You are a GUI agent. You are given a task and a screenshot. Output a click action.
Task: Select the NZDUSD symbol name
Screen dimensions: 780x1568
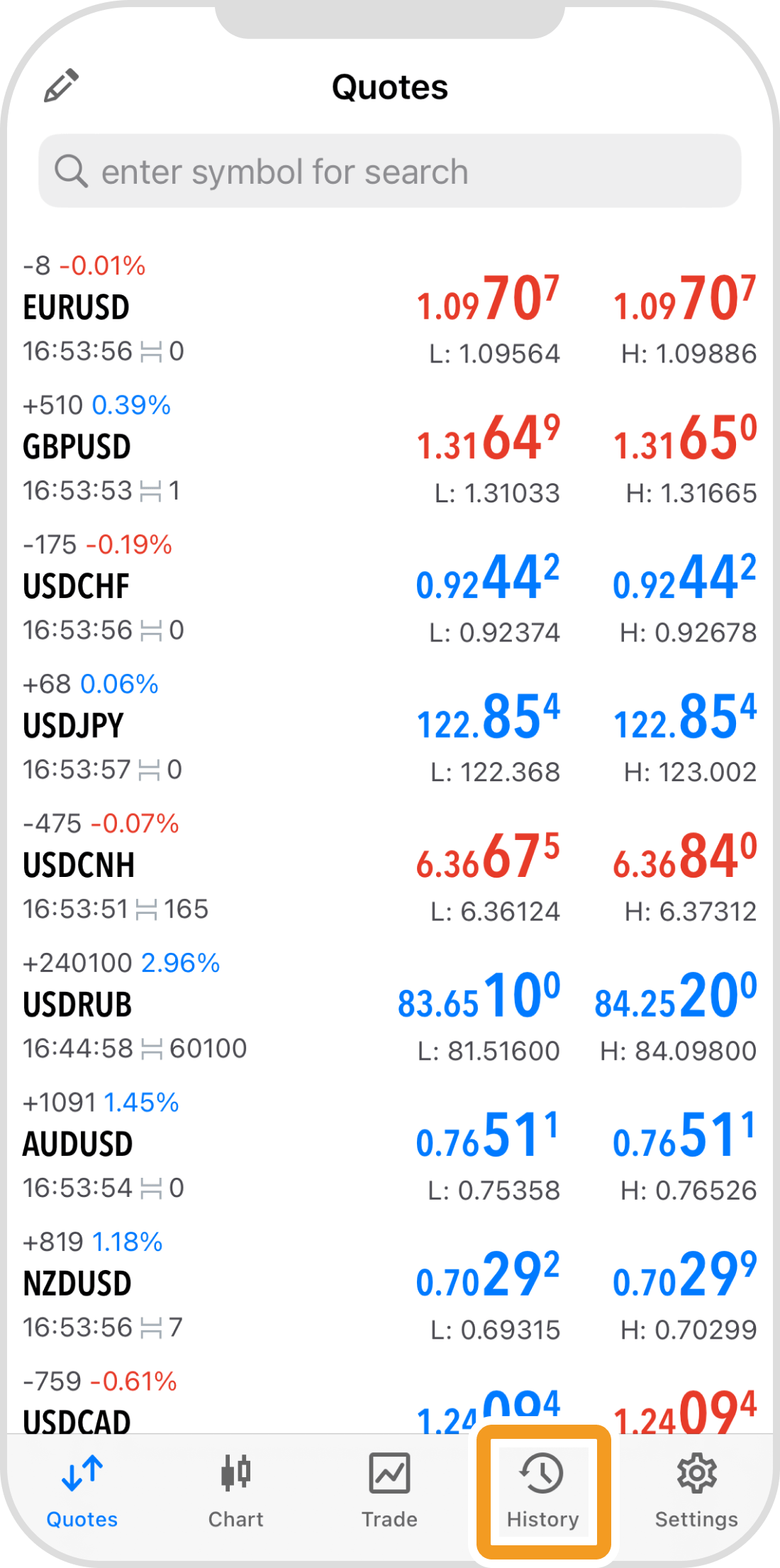tap(78, 1283)
